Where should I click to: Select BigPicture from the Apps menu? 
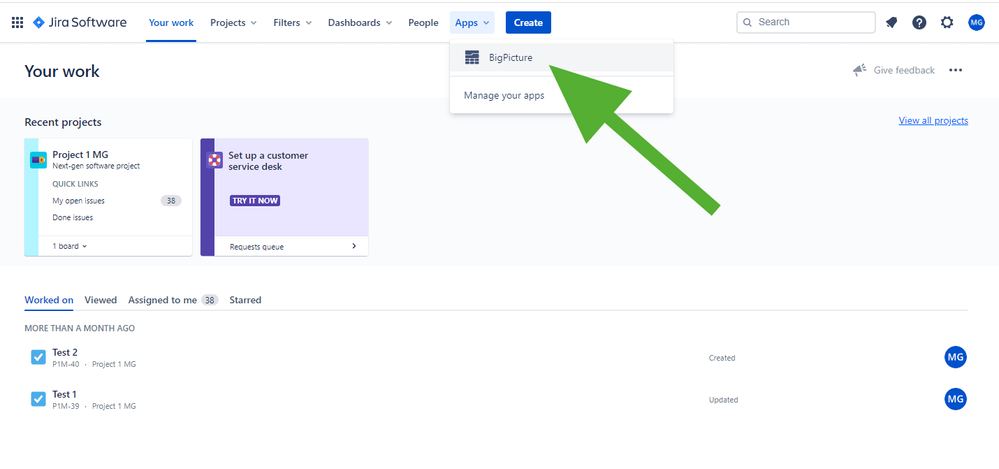click(561, 57)
